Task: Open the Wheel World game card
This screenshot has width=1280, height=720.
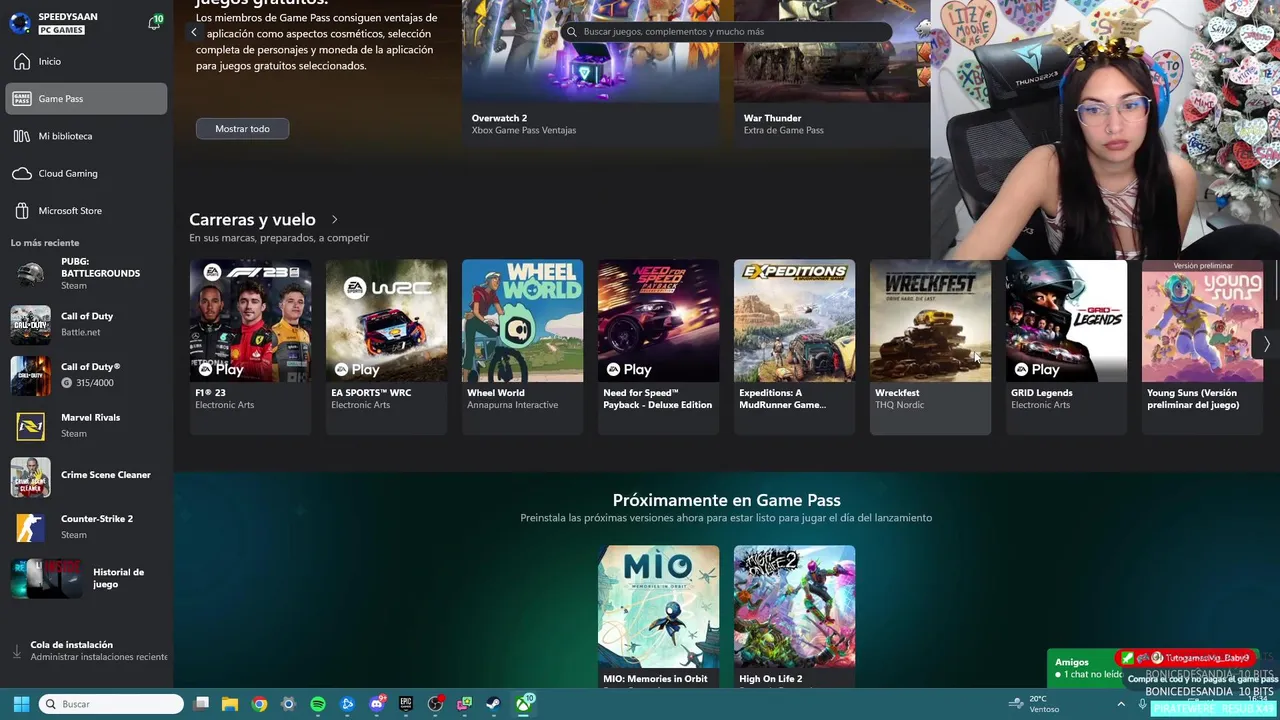Action: click(x=522, y=347)
